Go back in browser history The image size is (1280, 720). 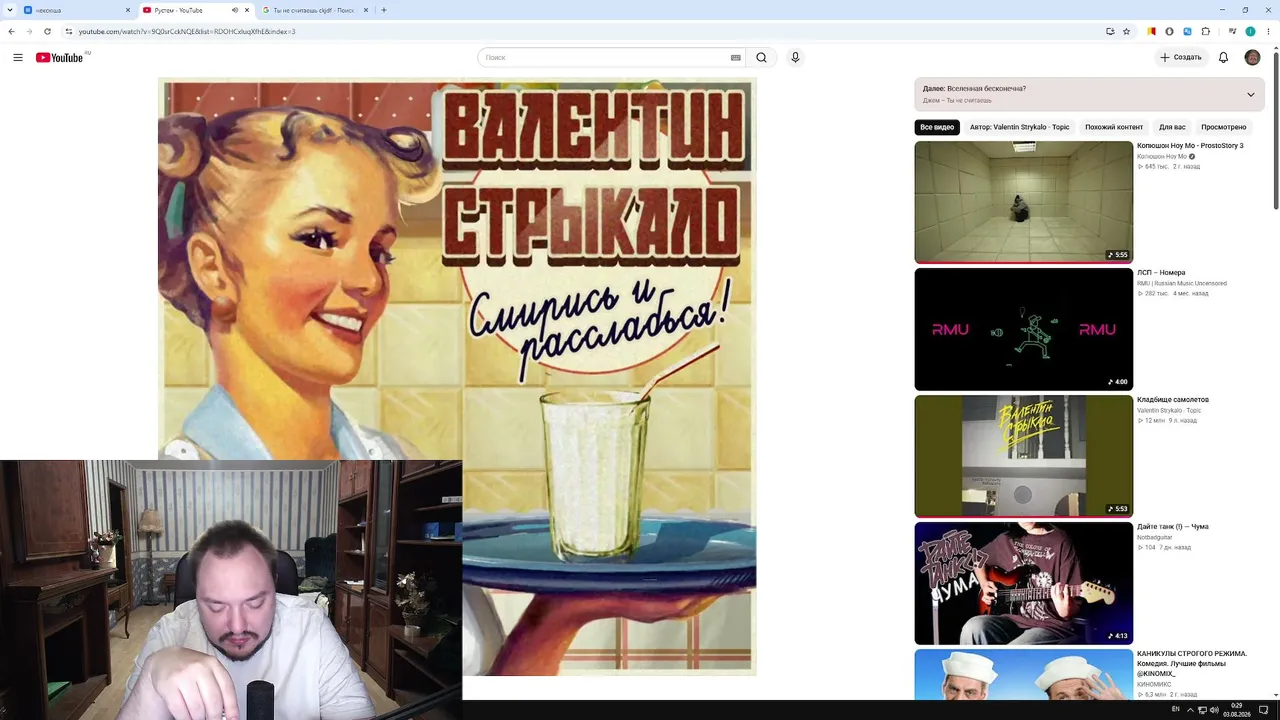pos(11,31)
